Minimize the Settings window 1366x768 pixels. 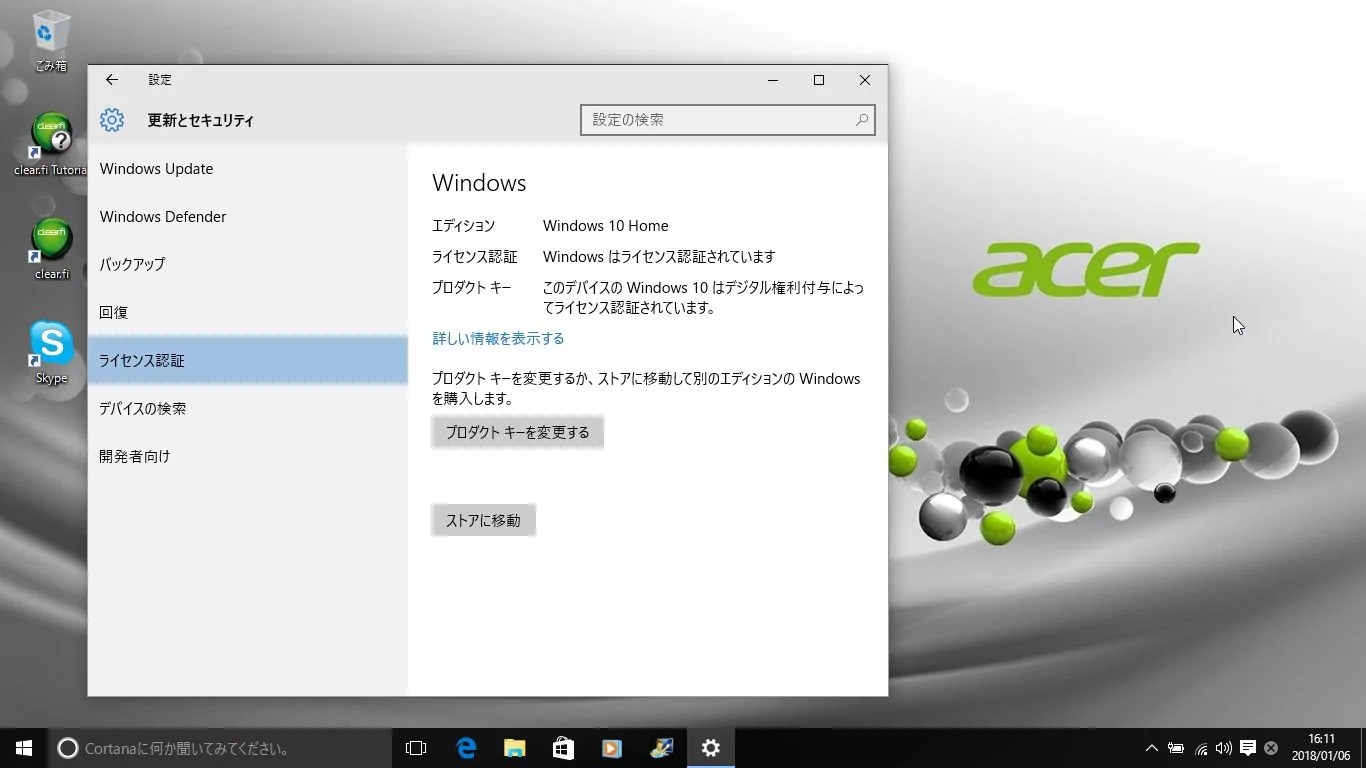(x=773, y=80)
